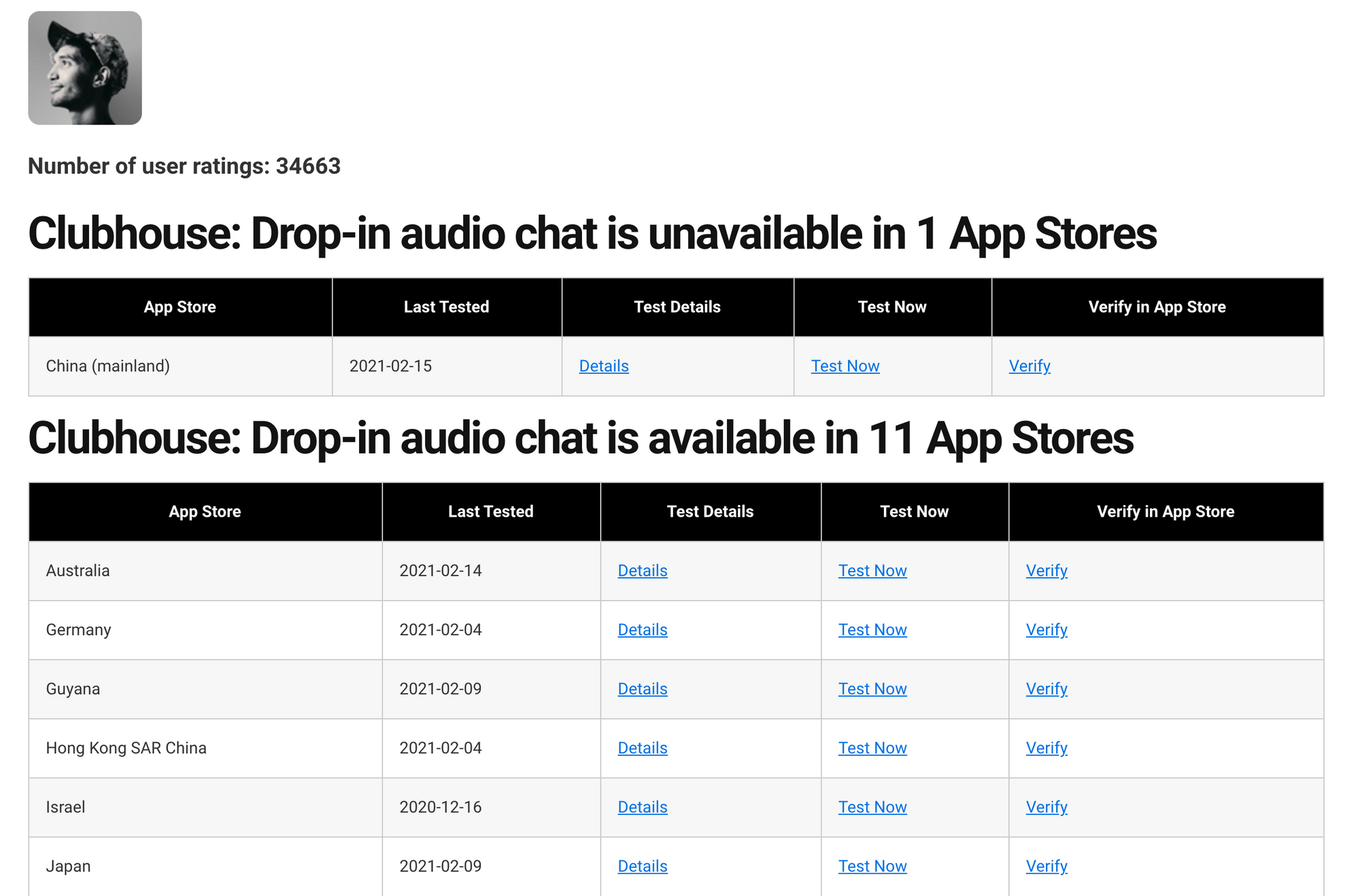Click Test Now in Japan row
Image resolution: width=1360 pixels, height=896 pixels.
(872, 867)
